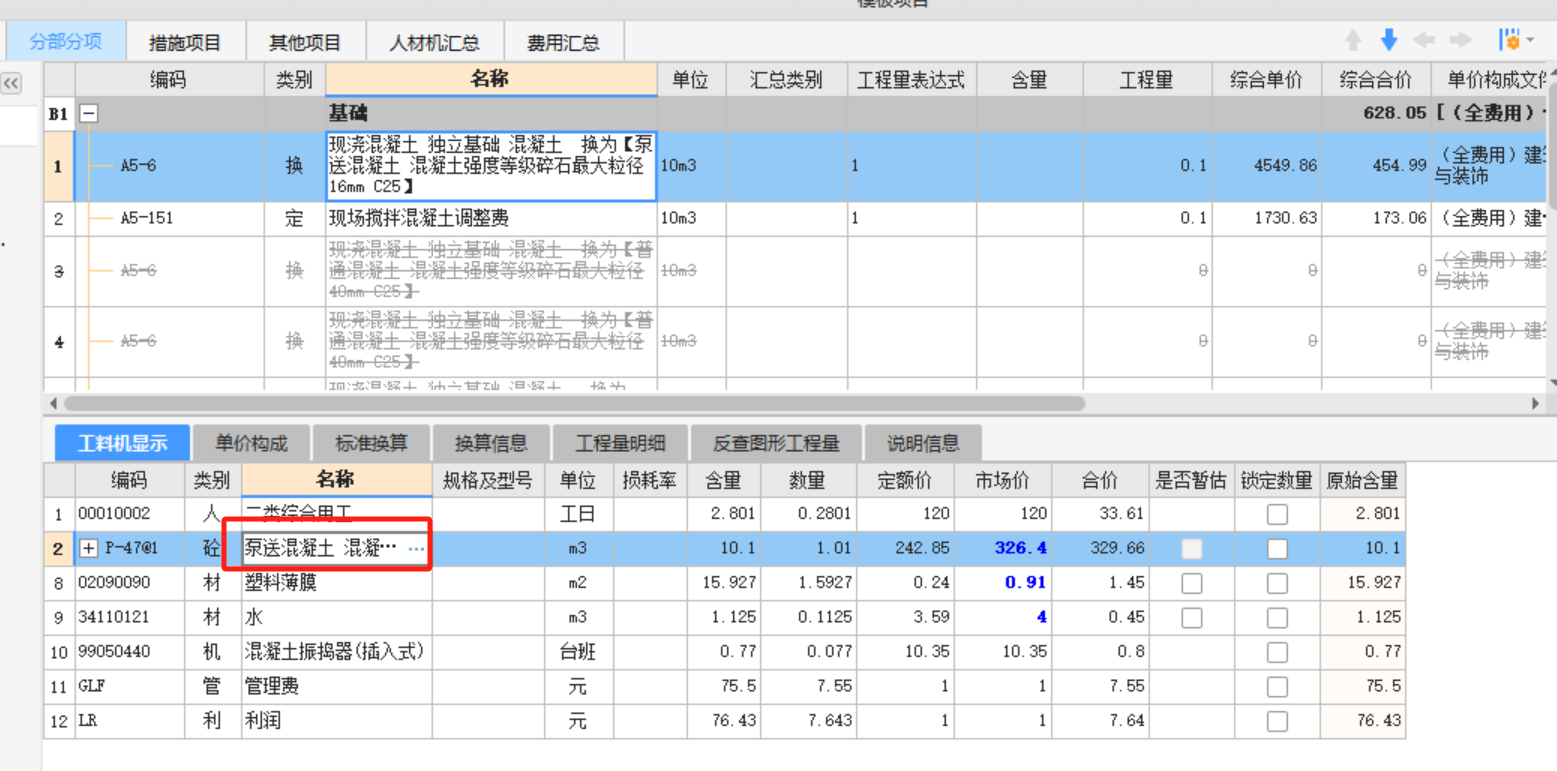The image size is (1557, 771).
Task: Open the 其他项目 tab
Action: click(305, 43)
